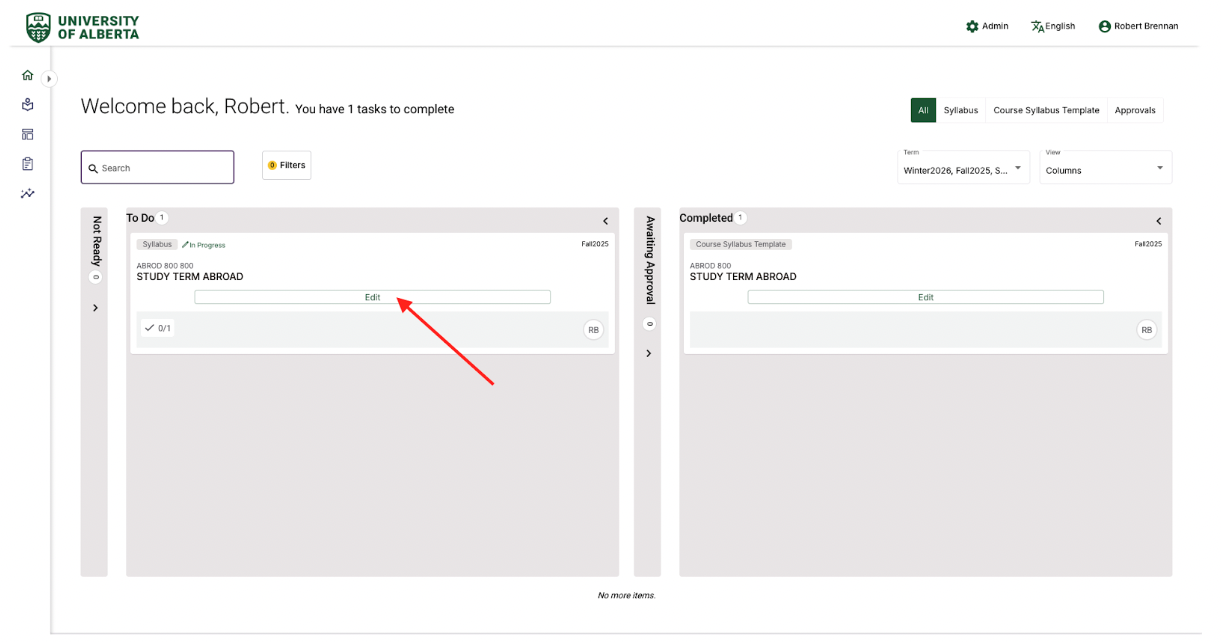Viewport: 1221px width, 642px height.
Task: Expand the left sidebar navigation
Action: click(x=50, y=78)
